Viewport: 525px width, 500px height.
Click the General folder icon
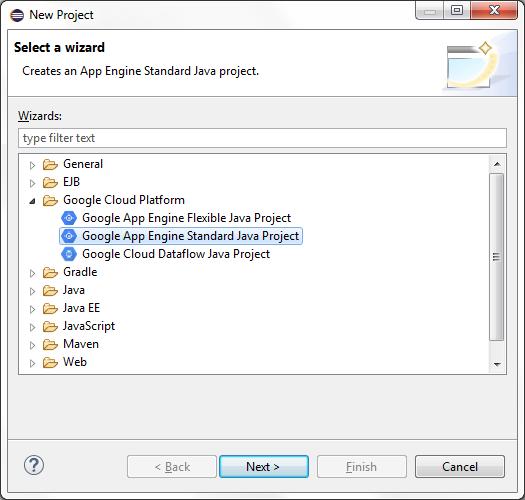coord(50,164)
